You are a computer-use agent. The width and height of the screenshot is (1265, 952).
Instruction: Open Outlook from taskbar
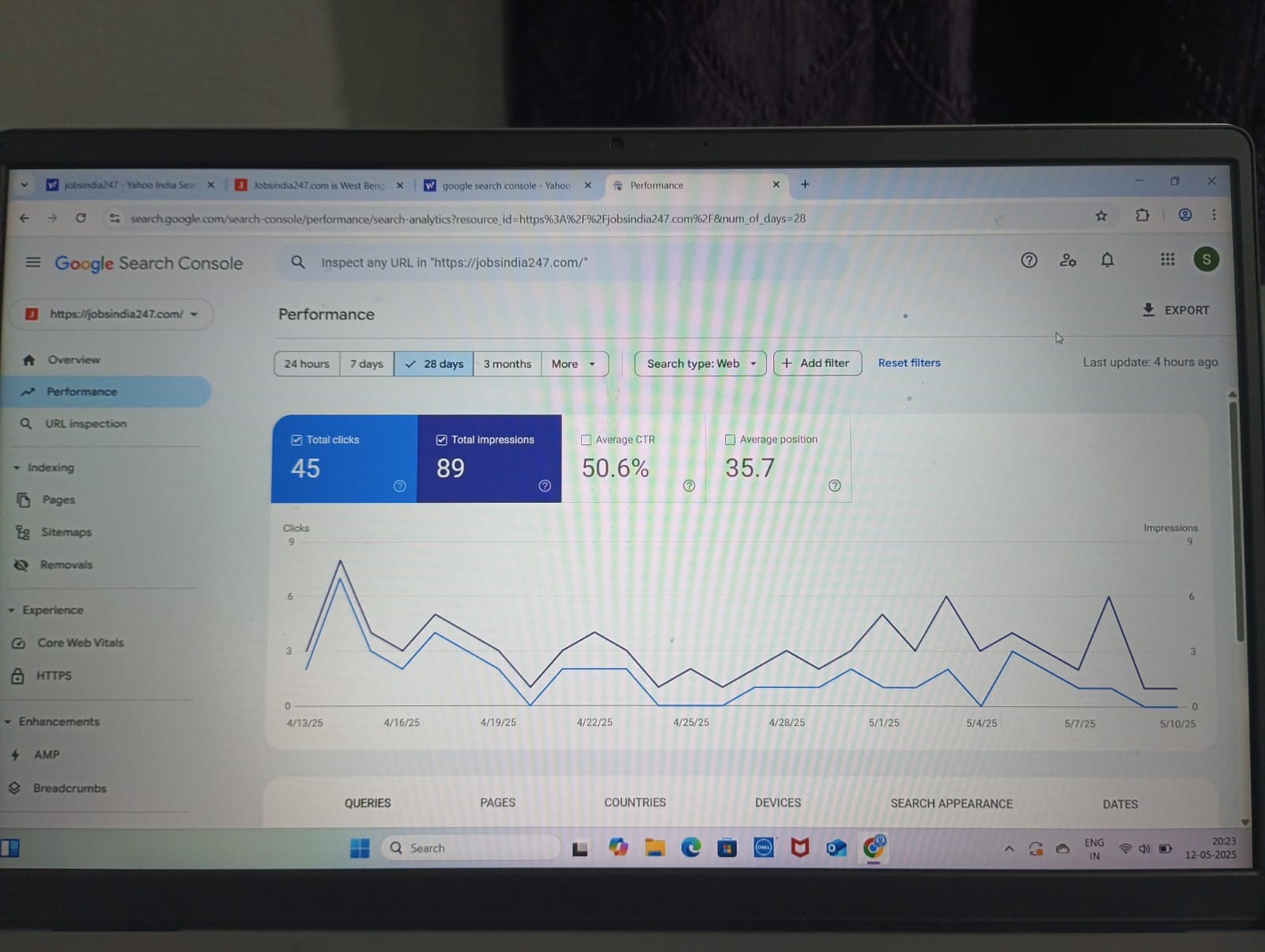[836, 848]
